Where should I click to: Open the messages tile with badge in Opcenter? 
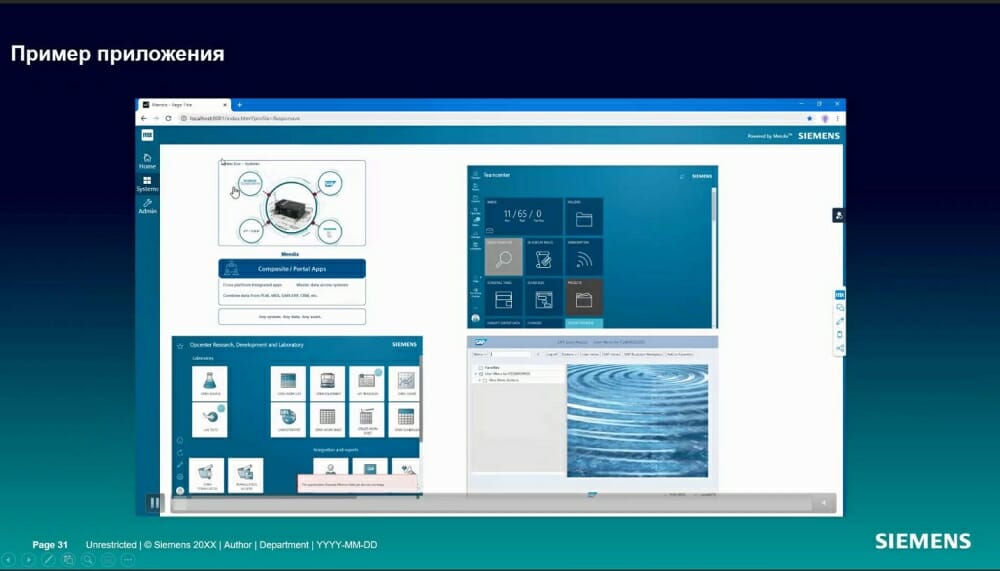point(367,383)
